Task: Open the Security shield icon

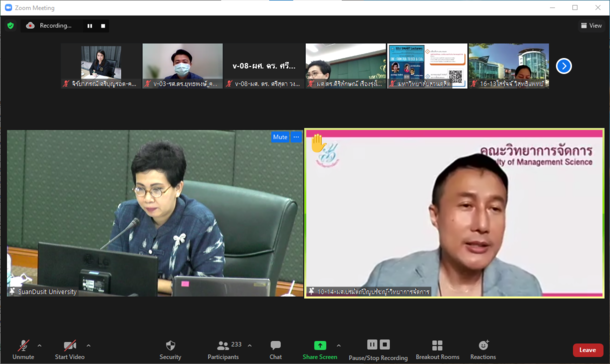Action: (170, 345)
